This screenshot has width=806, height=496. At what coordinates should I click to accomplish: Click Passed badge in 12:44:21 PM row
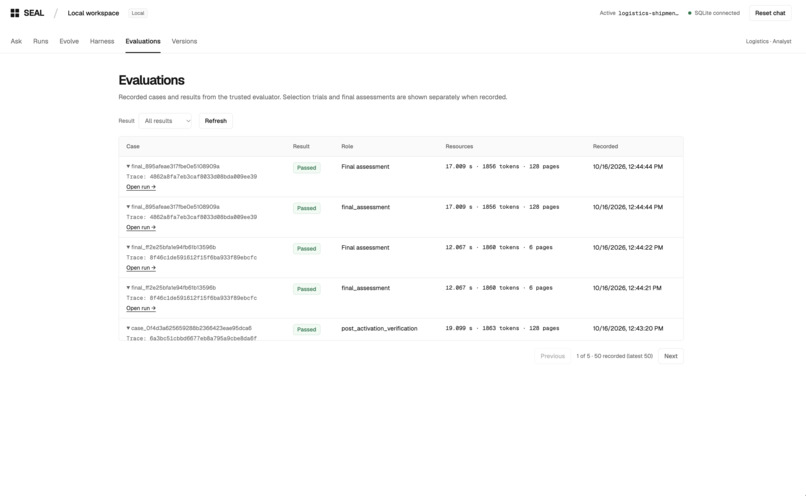click(306, 289)
